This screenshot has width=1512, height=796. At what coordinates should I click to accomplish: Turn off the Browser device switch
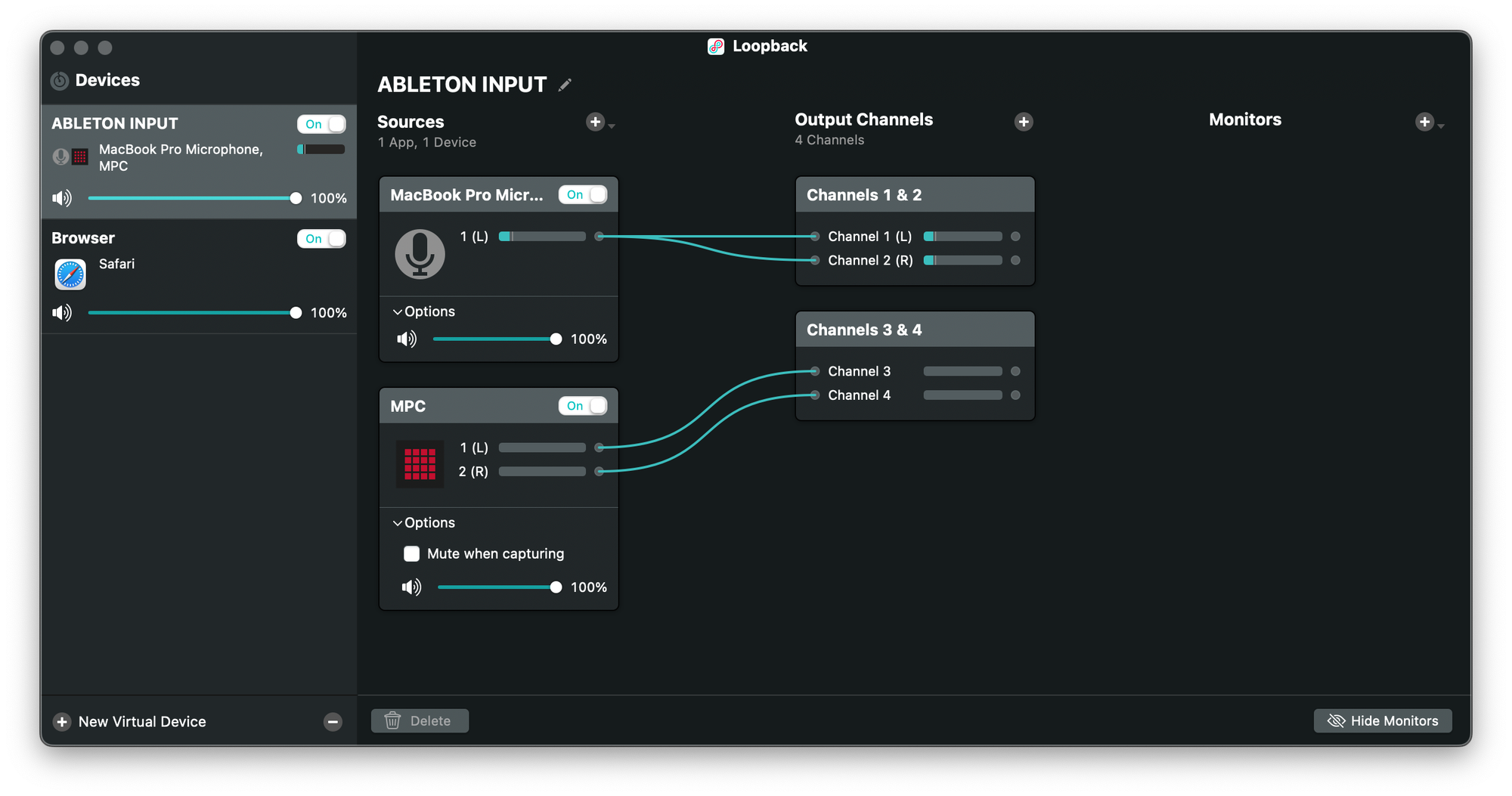321,239
